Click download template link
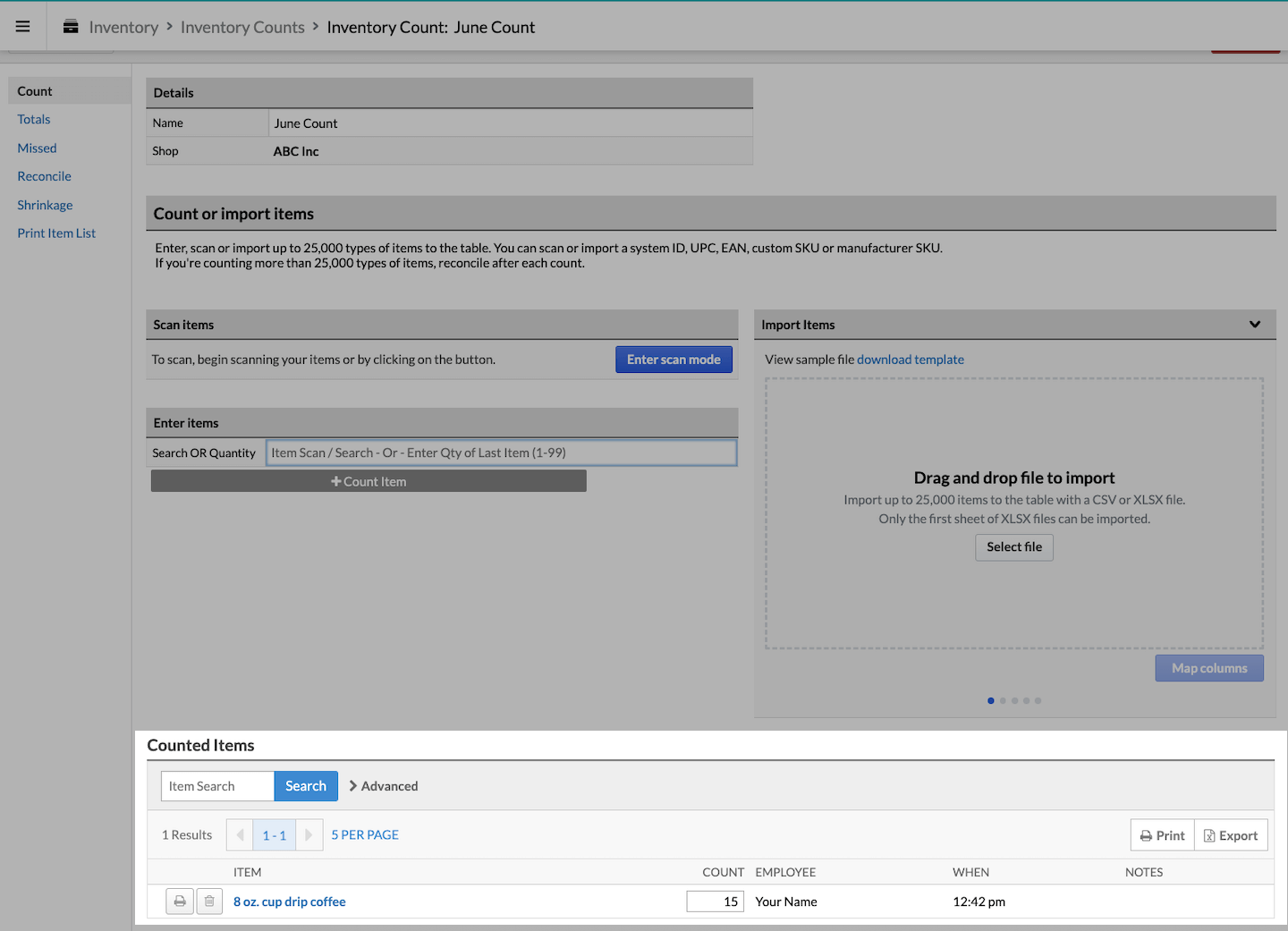The image size is (1288, 931). tap(911, 360)
